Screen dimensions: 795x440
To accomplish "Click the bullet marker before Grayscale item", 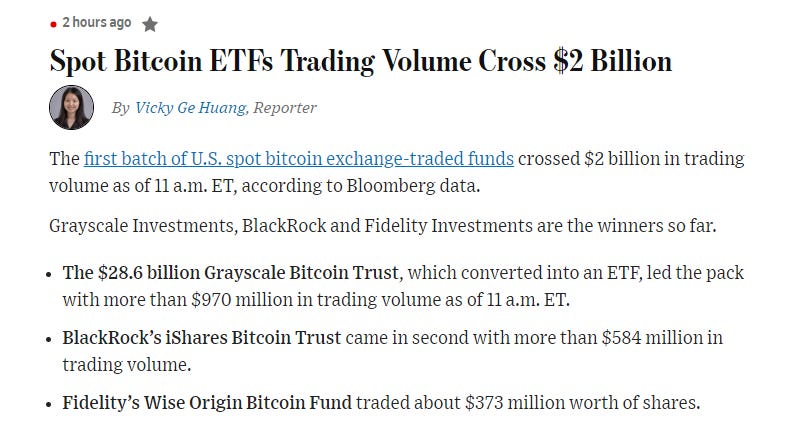I will (x=50, y=274).
